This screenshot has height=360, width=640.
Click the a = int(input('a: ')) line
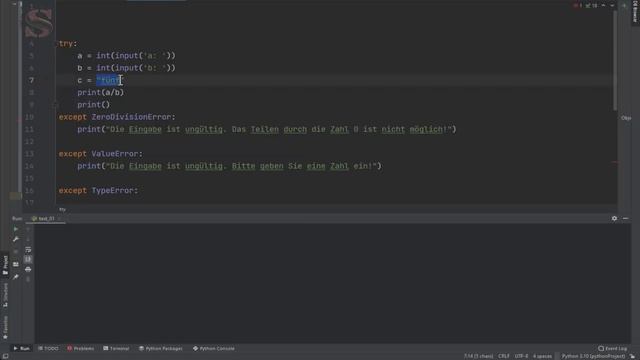tap(126, 56)
